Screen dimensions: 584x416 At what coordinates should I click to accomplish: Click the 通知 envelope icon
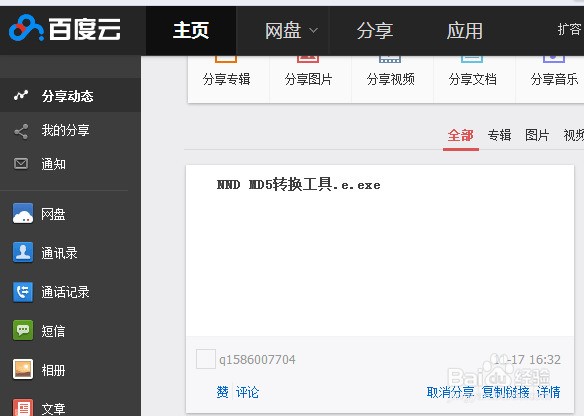[x=21, y=163]
